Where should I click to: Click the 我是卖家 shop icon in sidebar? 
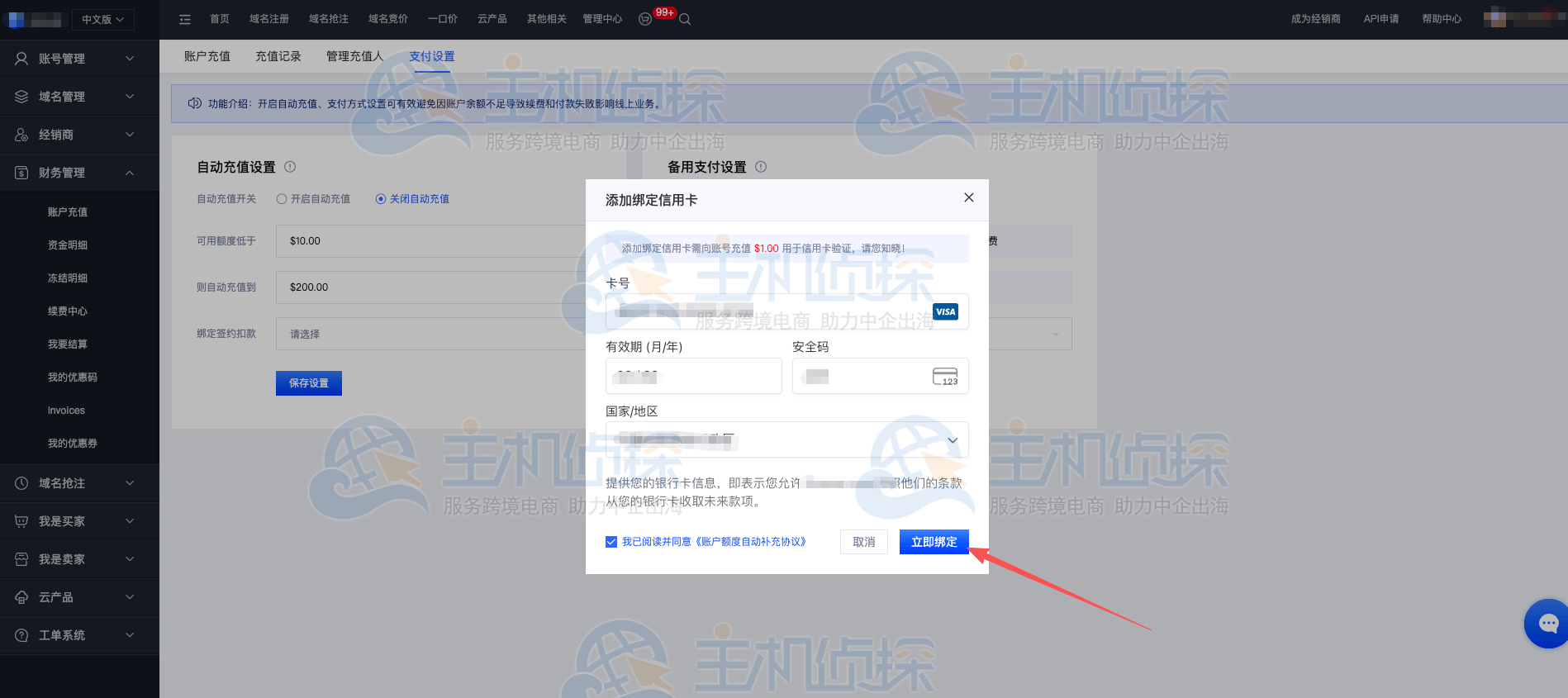[x=21, y=559]
